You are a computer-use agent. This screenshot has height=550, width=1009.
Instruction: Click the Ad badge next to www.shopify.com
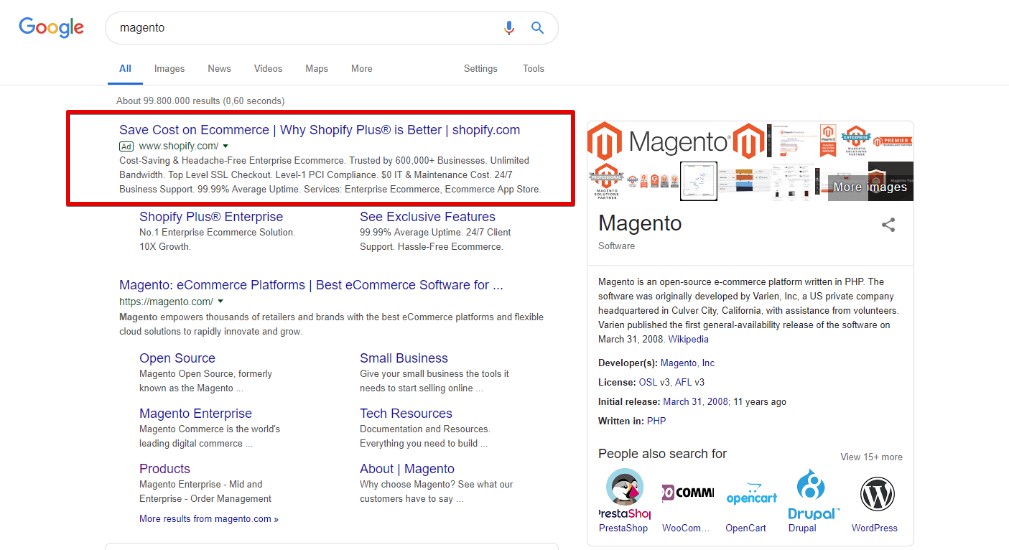click(x=126, y=146)
